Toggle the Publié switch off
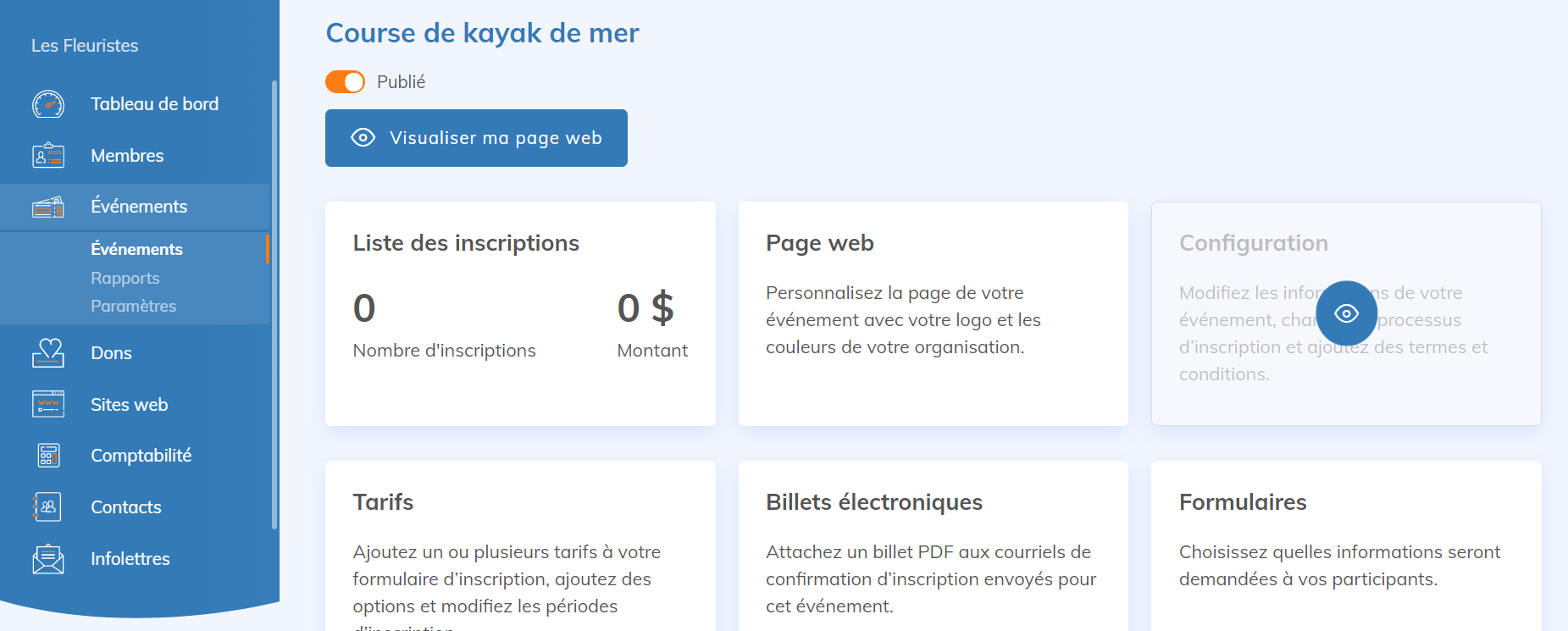The image size is (1568, 631). tap(345, 82)
